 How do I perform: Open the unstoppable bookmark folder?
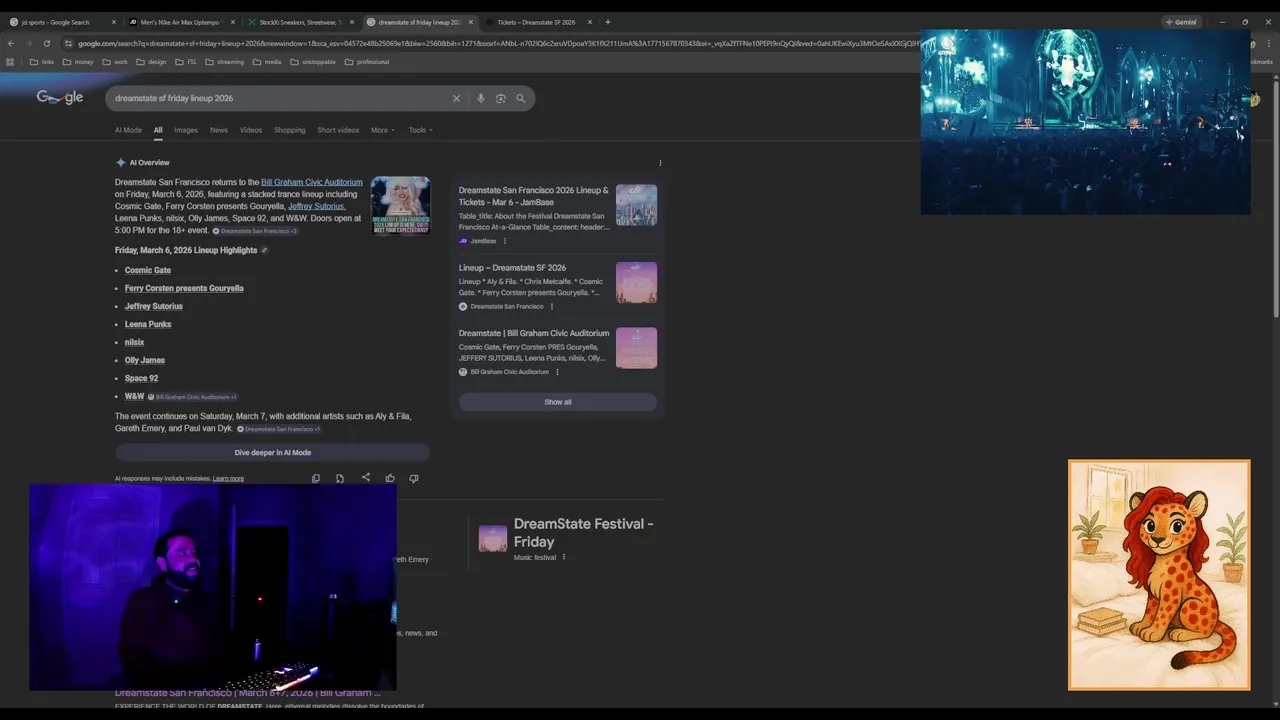[313, 62]
